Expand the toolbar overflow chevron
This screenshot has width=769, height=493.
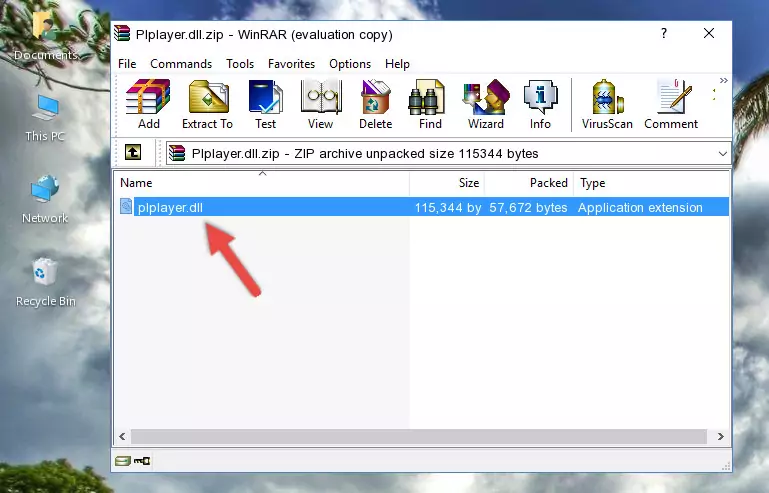[723, 80]
